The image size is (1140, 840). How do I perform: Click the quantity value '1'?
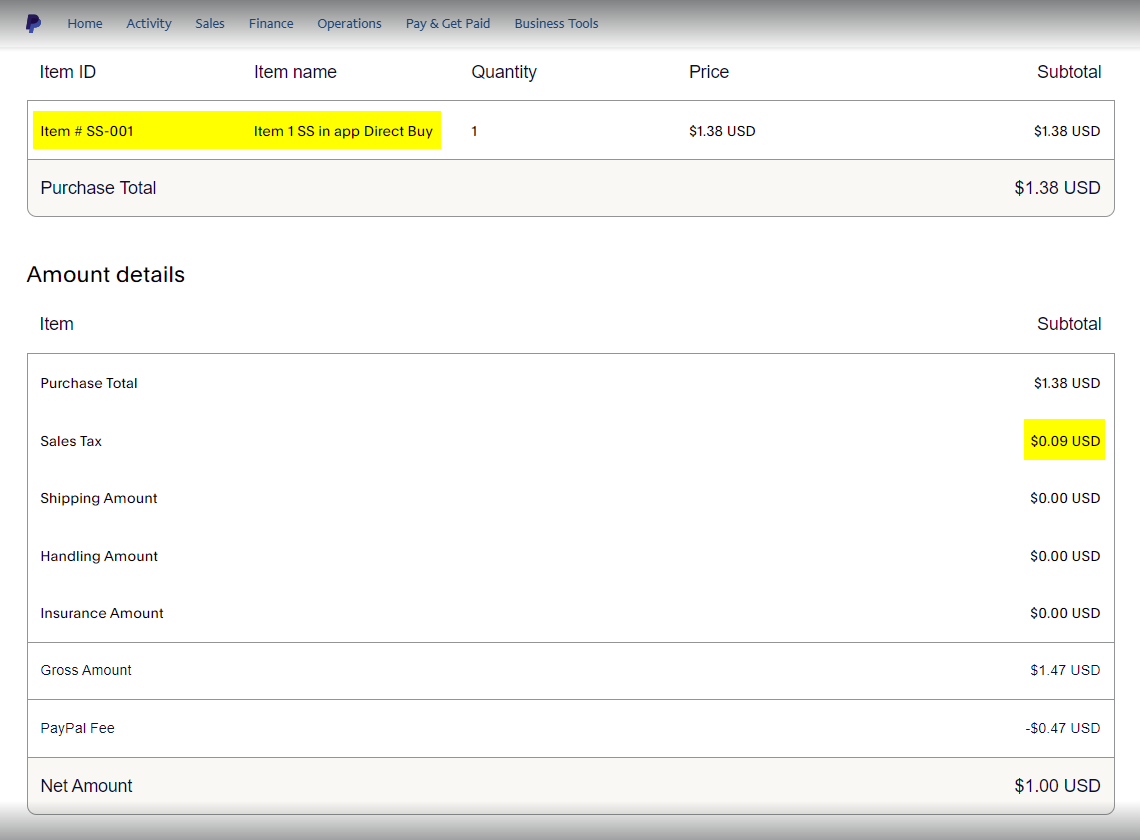pyautogui.click(x=474, y=131)
